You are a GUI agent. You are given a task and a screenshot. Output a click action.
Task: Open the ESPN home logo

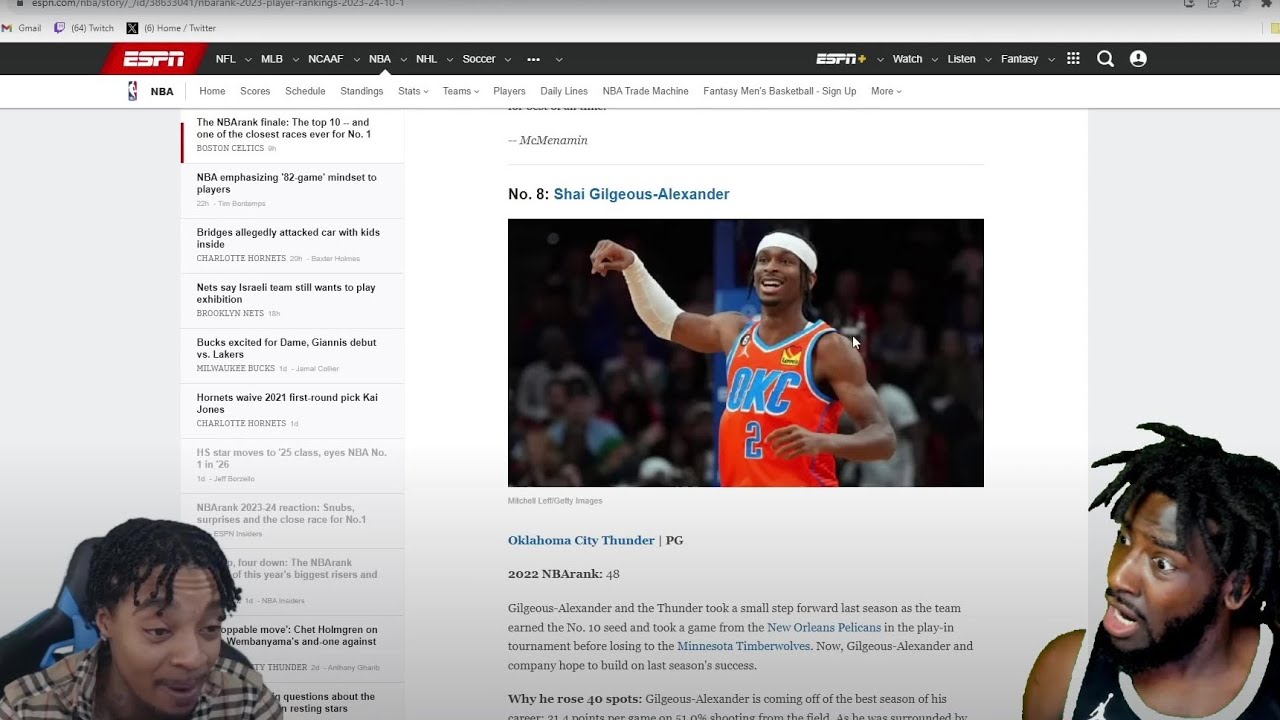154,59
